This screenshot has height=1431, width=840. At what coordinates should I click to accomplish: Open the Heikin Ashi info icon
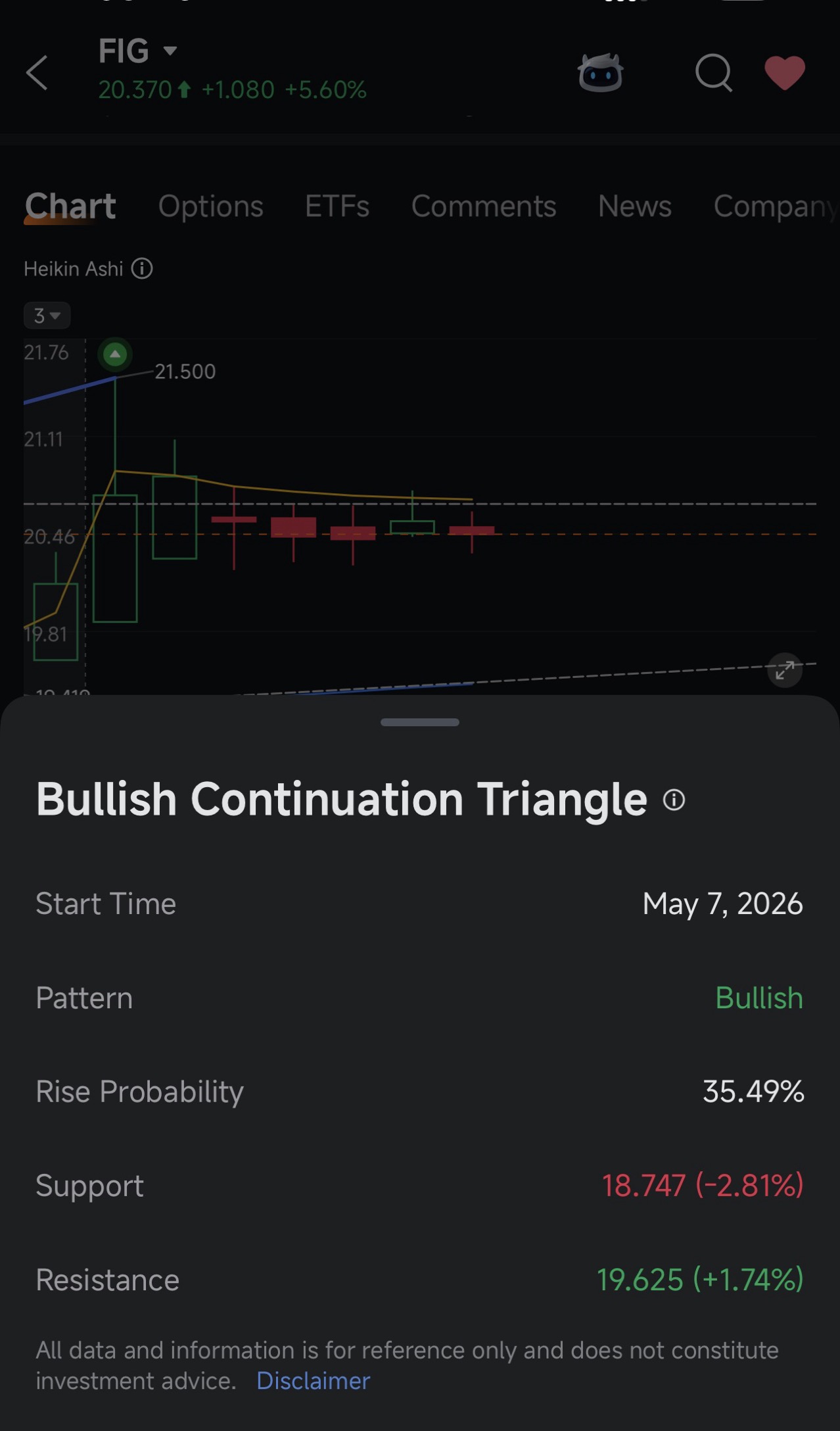(142, 268)
